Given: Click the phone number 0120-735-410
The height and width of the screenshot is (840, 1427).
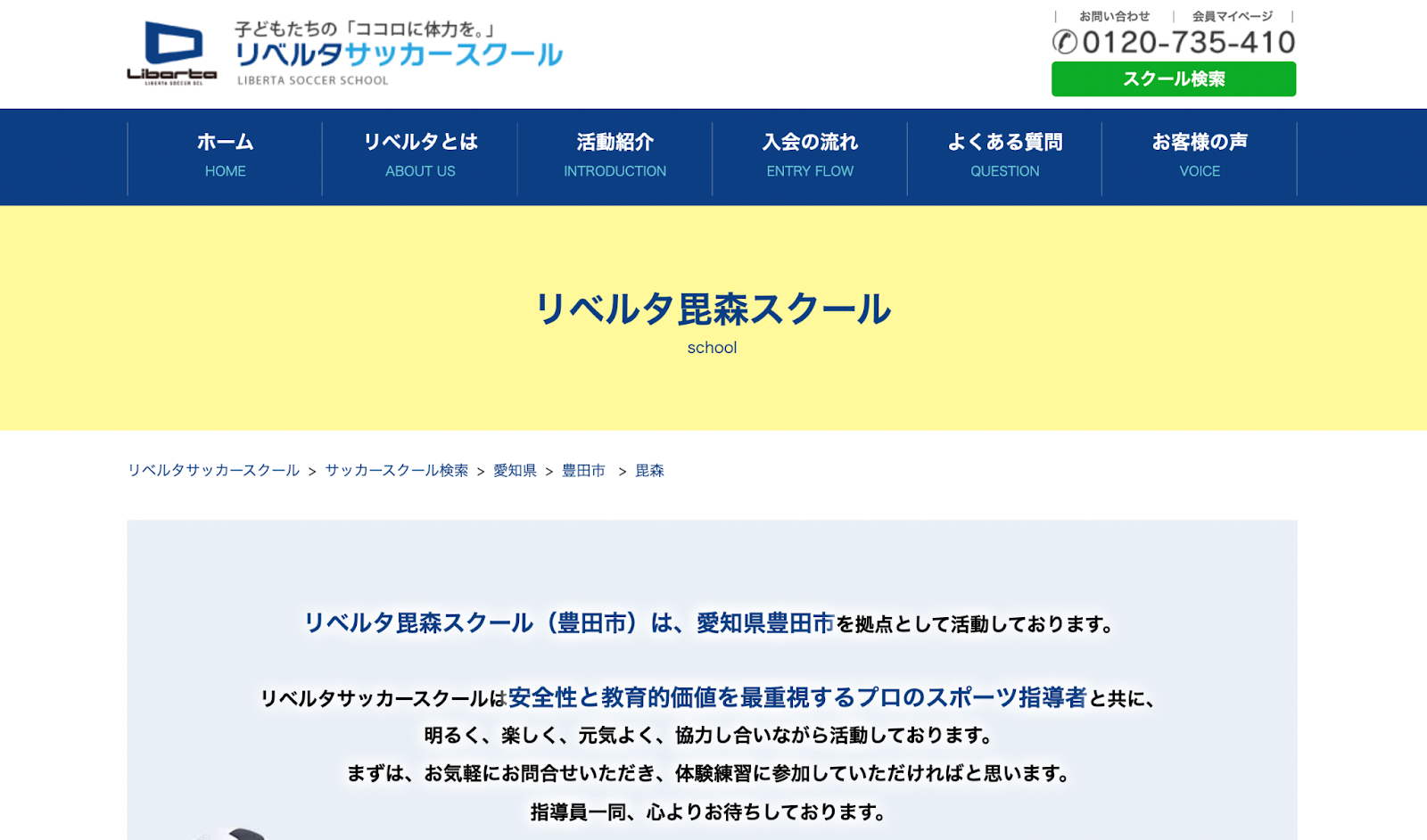Looking at the screenshot, I should 1188,42.
